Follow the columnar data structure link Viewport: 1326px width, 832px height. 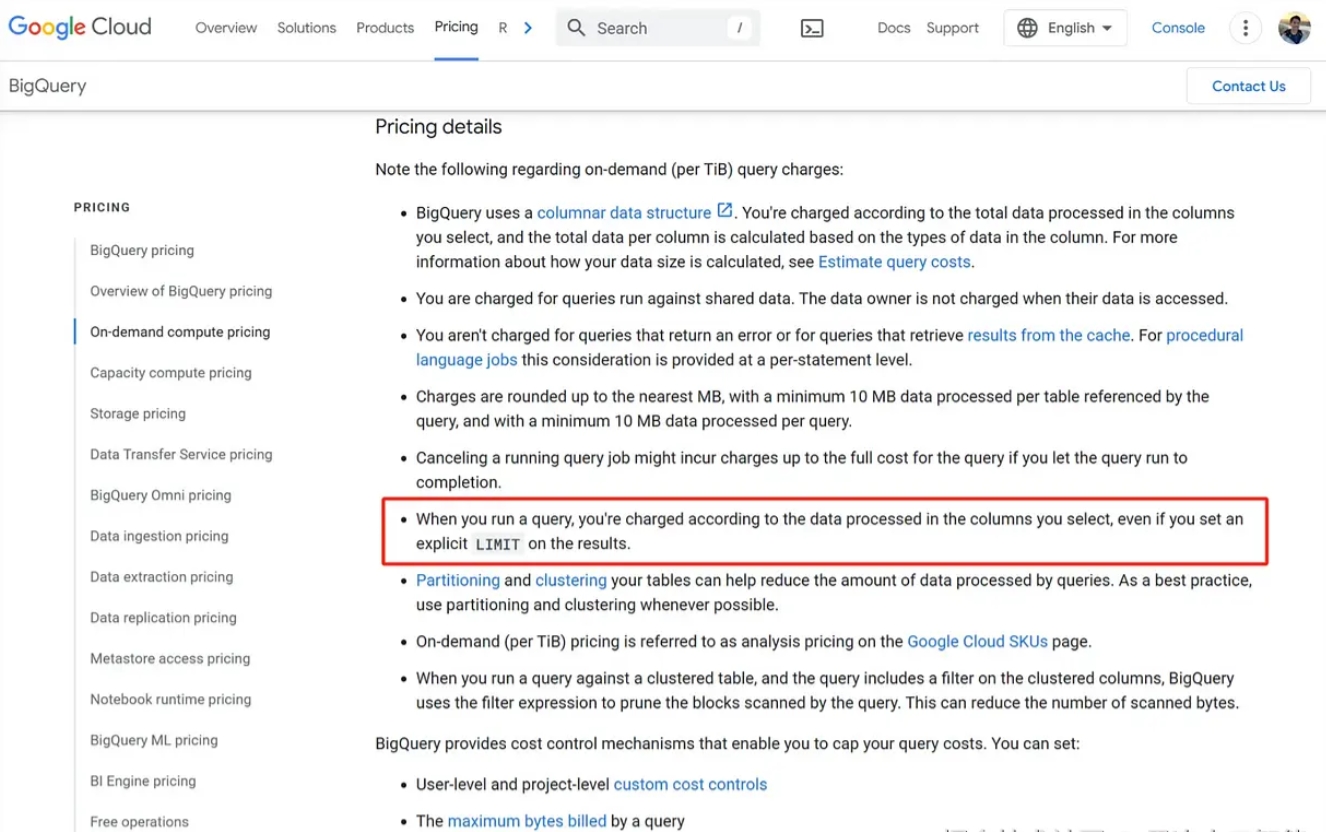pyautogui.click(x=624, y=212)
